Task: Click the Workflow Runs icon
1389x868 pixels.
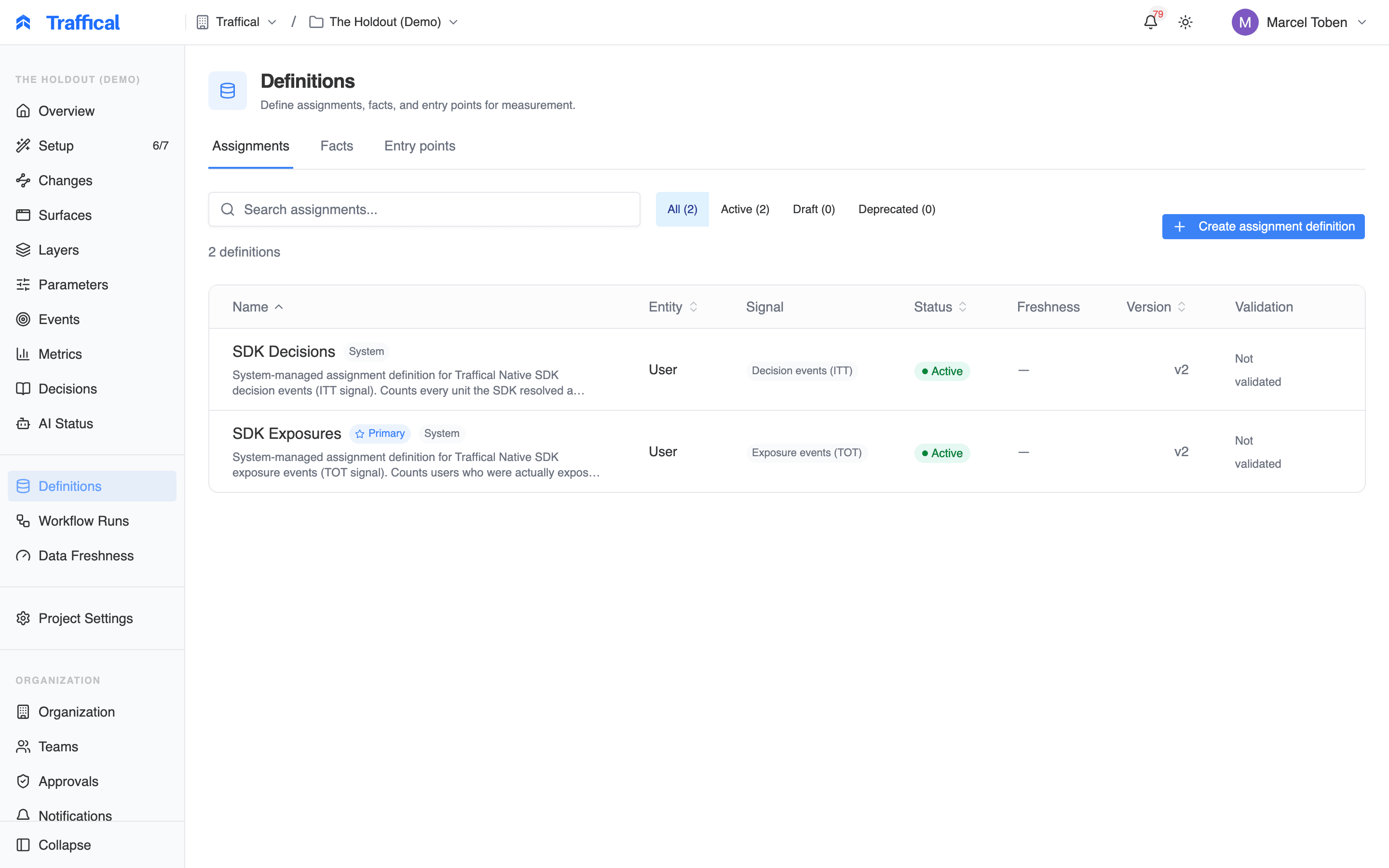Action: point(23,521)
